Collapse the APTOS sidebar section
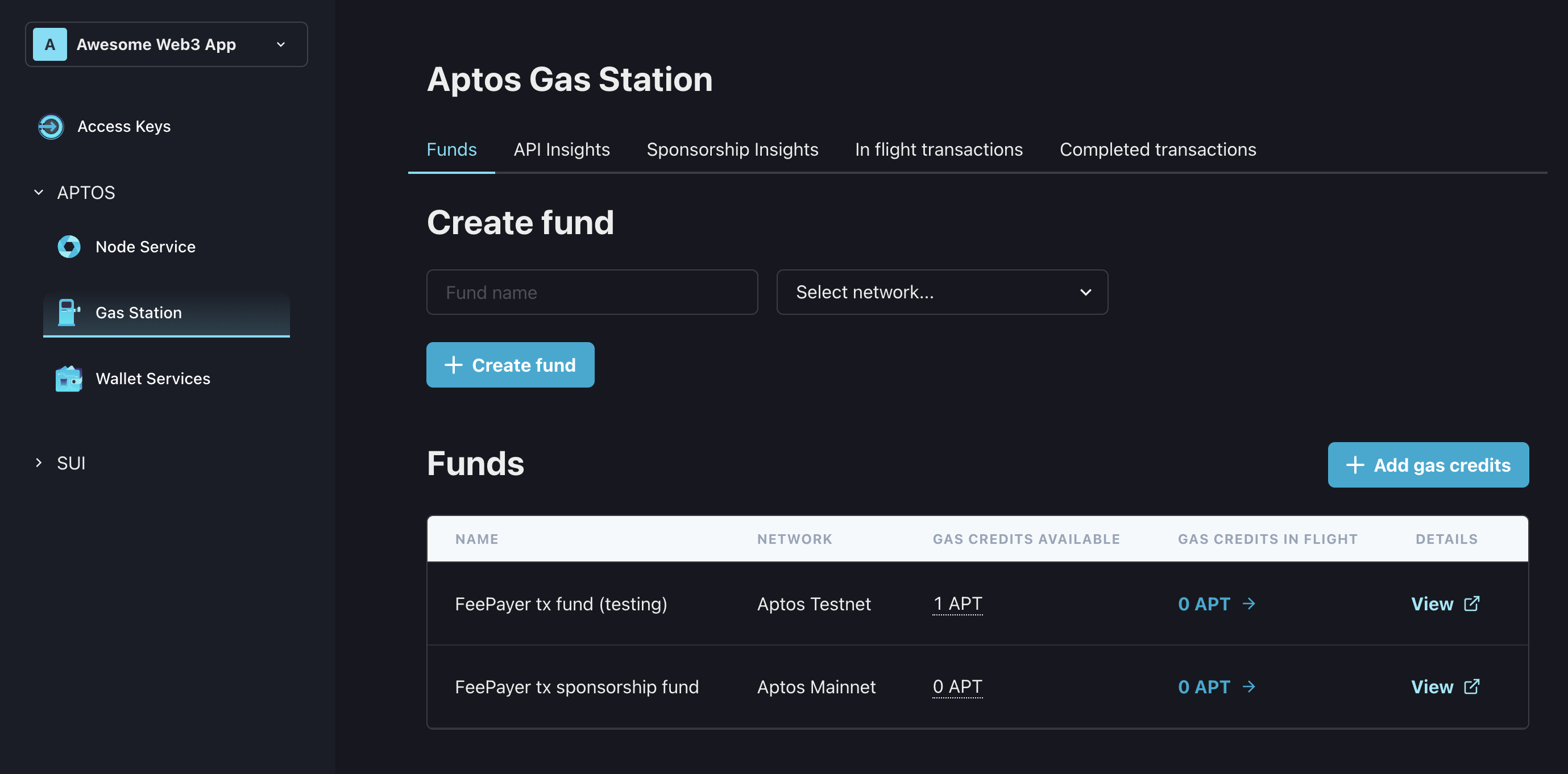Image resolution: width=1568 pixels, height=774 pixels. click(39, 193)
